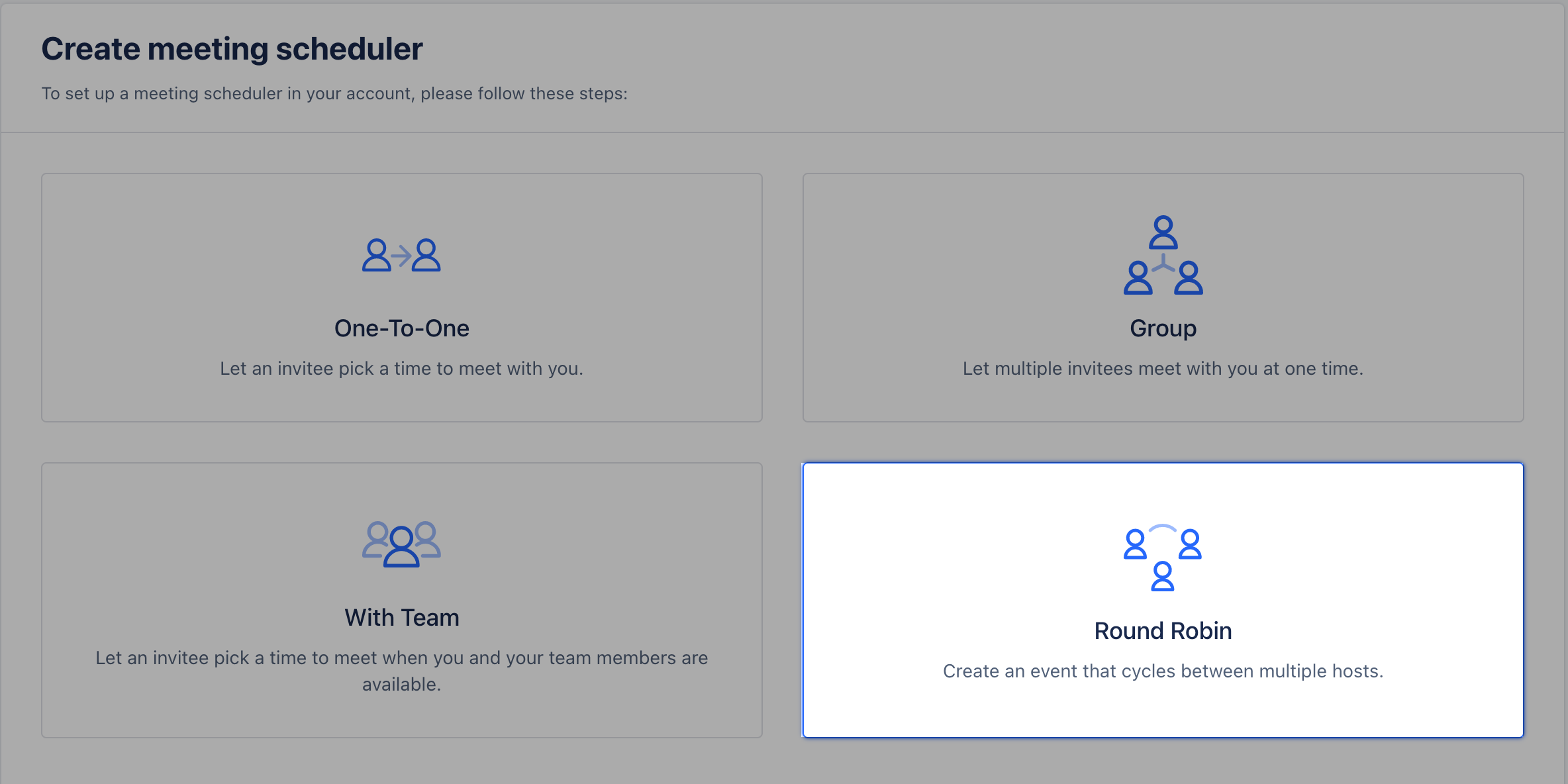1568x784 pixels.
Task: Click 'Let an invitee pick a time to meet with you' description
Action: pyautogui.click(x=401, y=368)
